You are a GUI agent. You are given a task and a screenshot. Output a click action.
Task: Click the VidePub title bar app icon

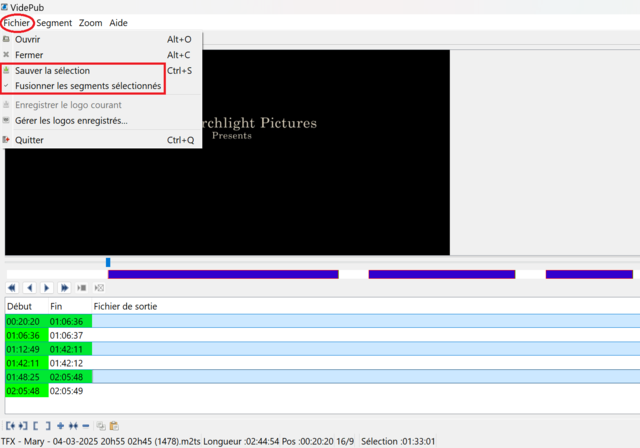(4, 7)
